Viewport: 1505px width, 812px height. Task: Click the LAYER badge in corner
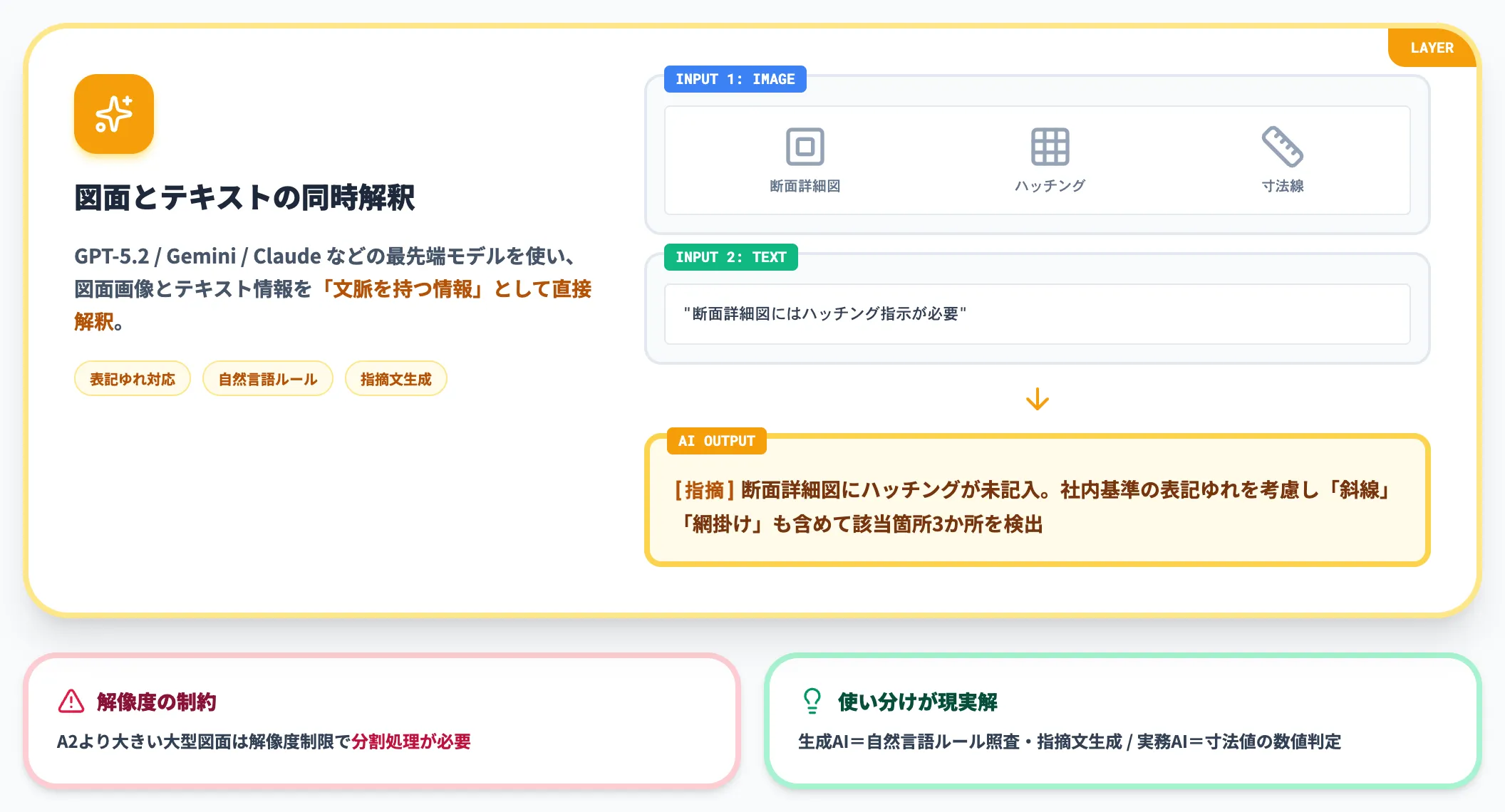tap(1432, 48)
